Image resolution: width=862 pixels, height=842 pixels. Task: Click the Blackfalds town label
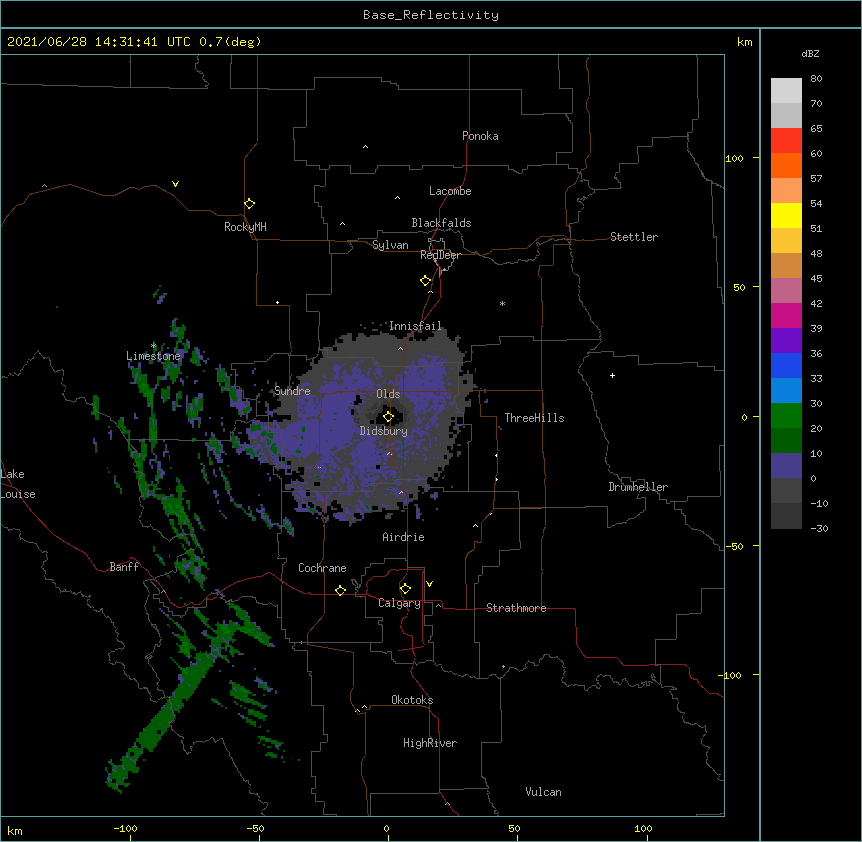pos(441,223)
